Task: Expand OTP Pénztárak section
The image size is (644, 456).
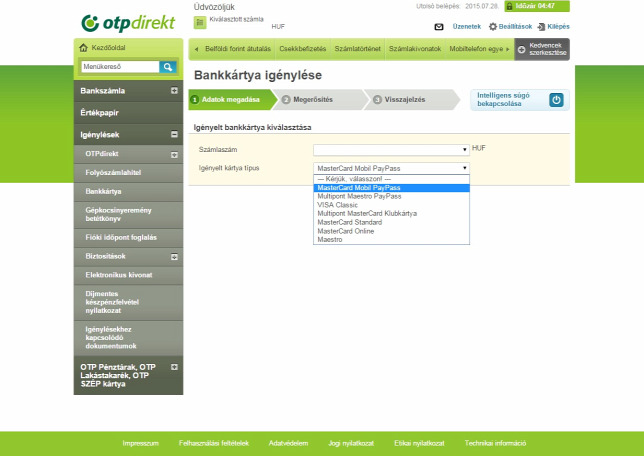Action: tap(174, 367)
